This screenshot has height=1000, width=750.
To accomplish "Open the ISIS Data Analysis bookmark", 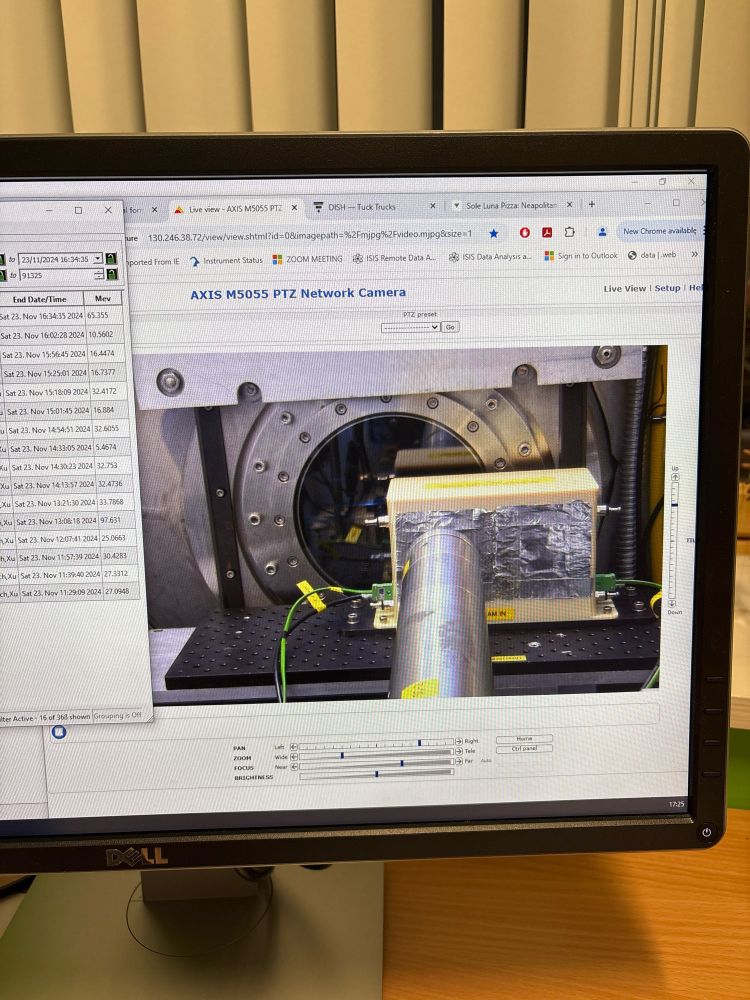I will [490, 256].
